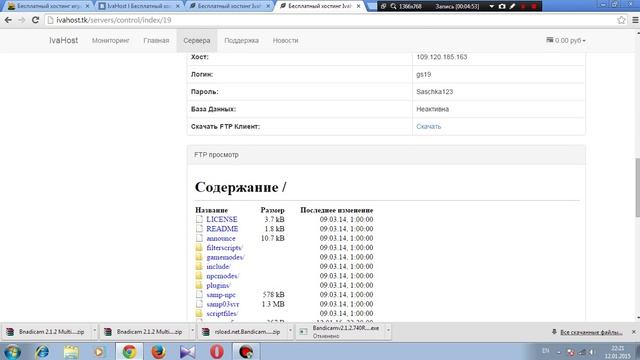Viewport: 640px width, 360px height.
Task: Bookmark this page with the star icon
Action: (621, 20)
